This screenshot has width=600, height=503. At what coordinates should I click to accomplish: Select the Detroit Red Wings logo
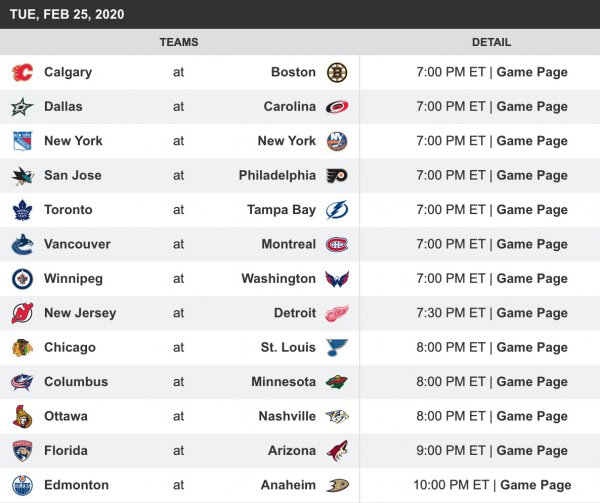point(337,313)
